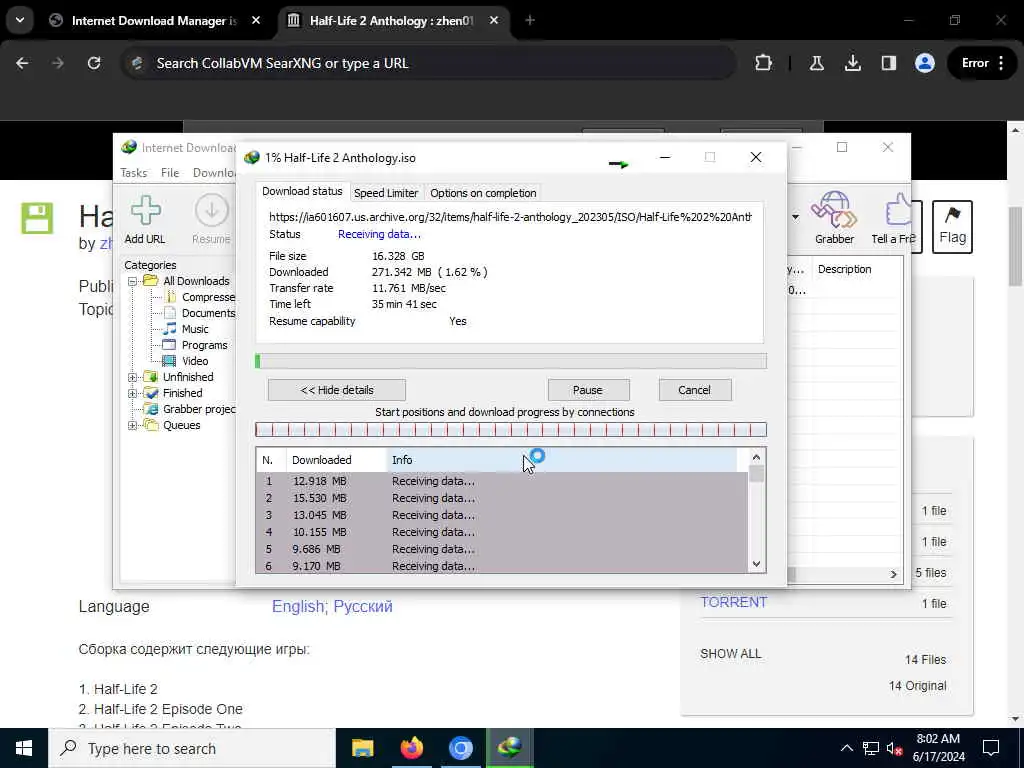The width and height of the screenshot is (1024, 768).
Task: Switch to the Speed Limiter tab
Action: [386, 193]
